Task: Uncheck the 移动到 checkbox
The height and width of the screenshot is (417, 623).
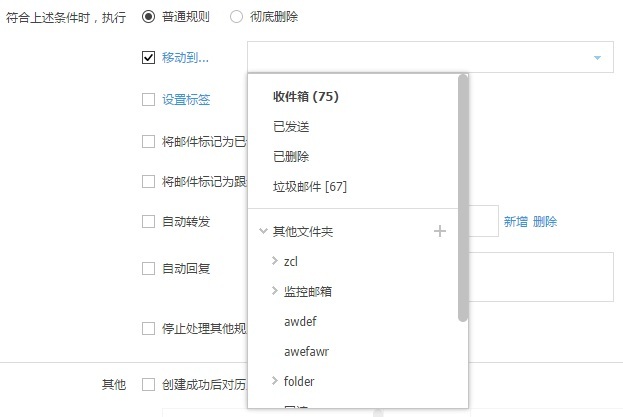Action: click(x=149, y=57)
